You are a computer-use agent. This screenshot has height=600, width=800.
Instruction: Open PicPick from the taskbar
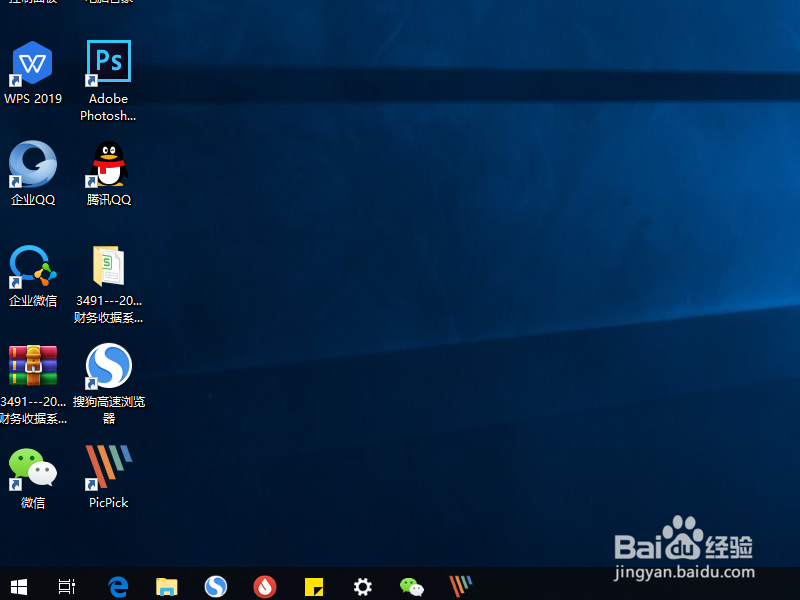[x=461, y=587]
